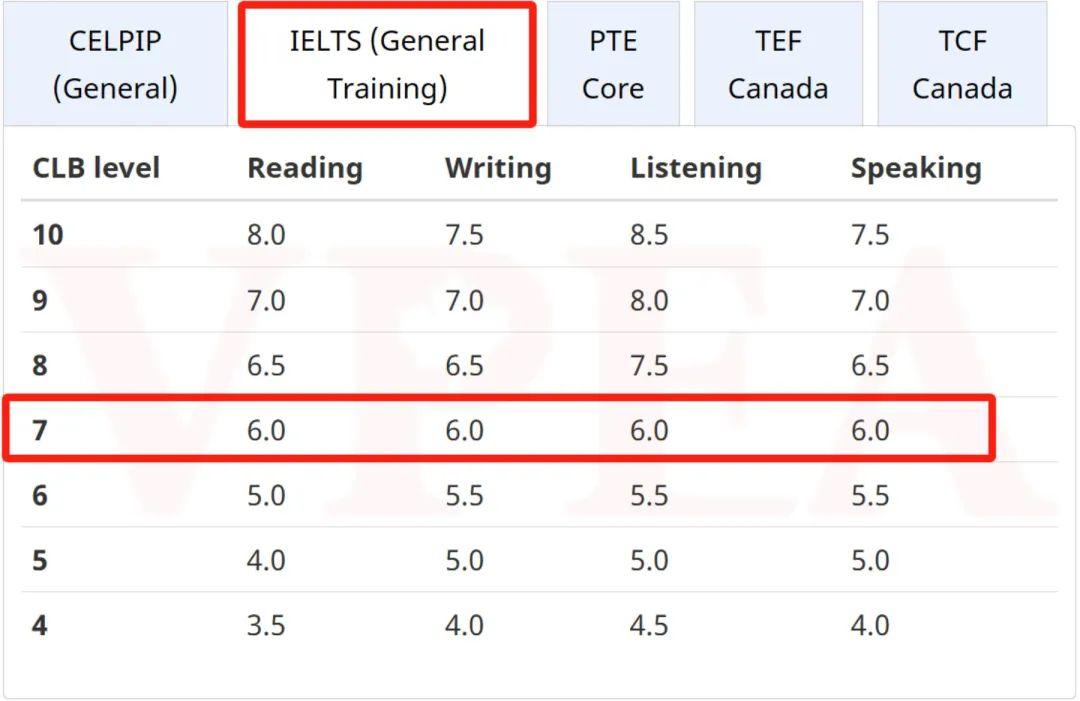Click the Writing column header

(x=498, y=169)
